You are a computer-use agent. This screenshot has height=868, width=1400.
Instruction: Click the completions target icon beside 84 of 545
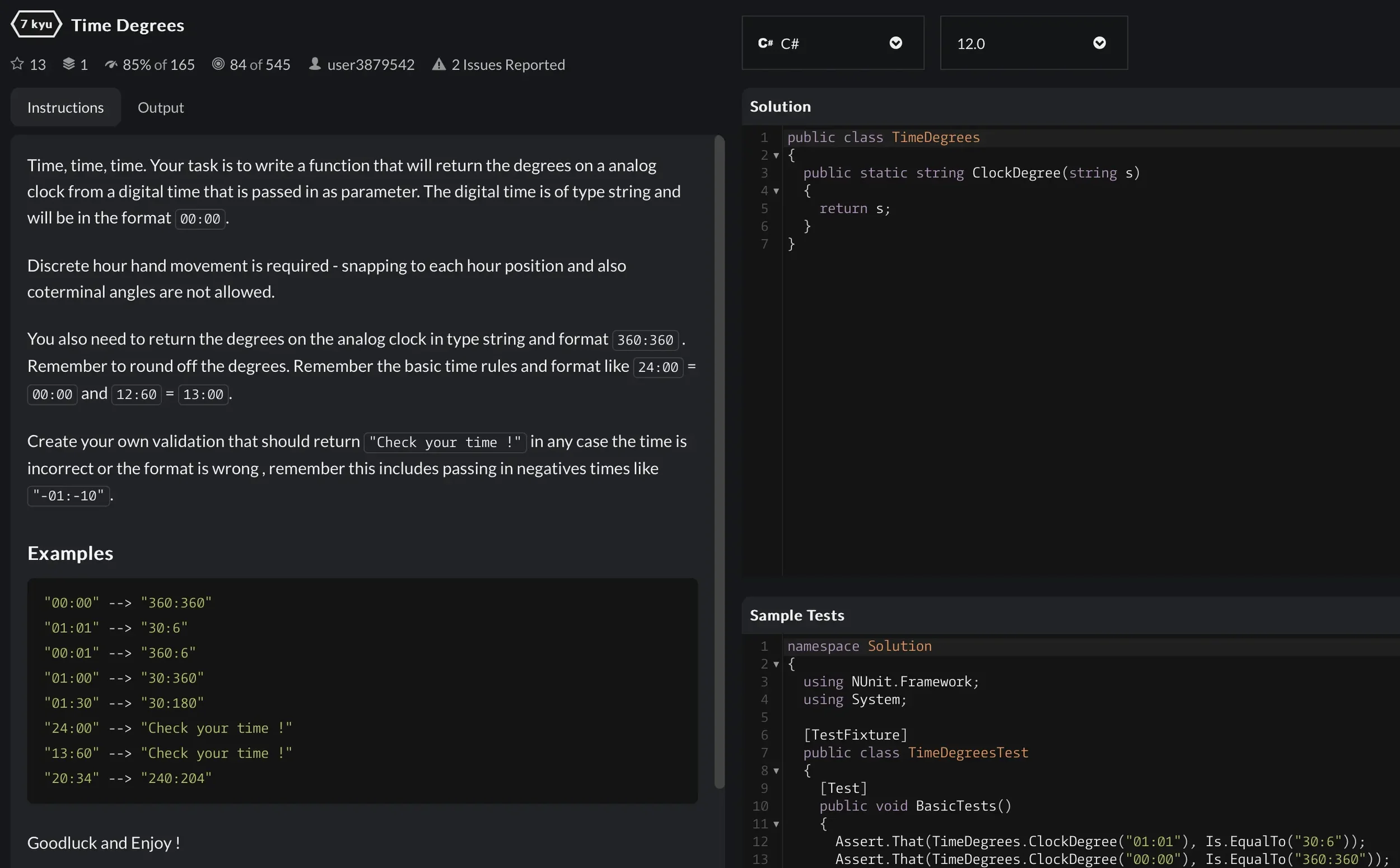coord(218,64)
